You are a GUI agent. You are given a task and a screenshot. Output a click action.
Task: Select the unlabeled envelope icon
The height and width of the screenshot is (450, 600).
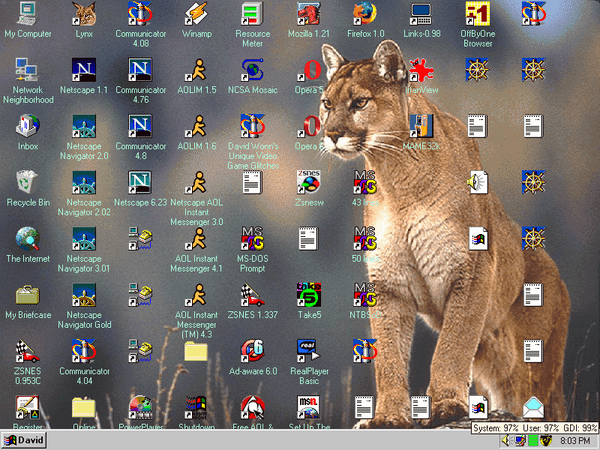(x=533, y=408)
